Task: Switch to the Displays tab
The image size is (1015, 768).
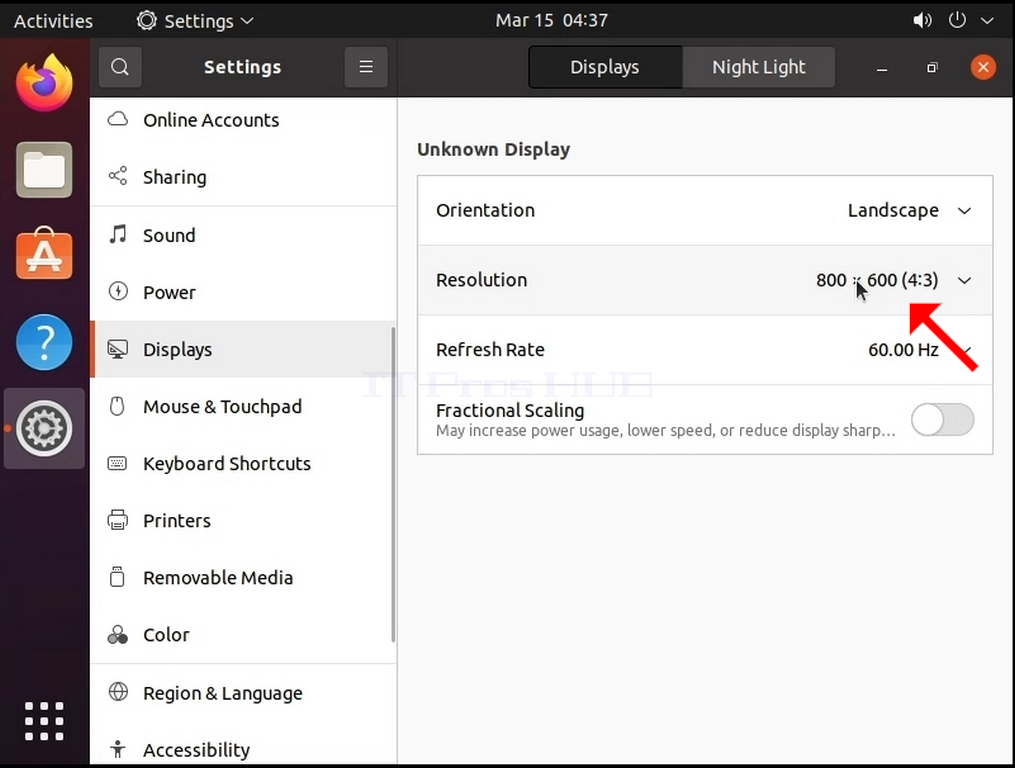Action: point(605,67)
